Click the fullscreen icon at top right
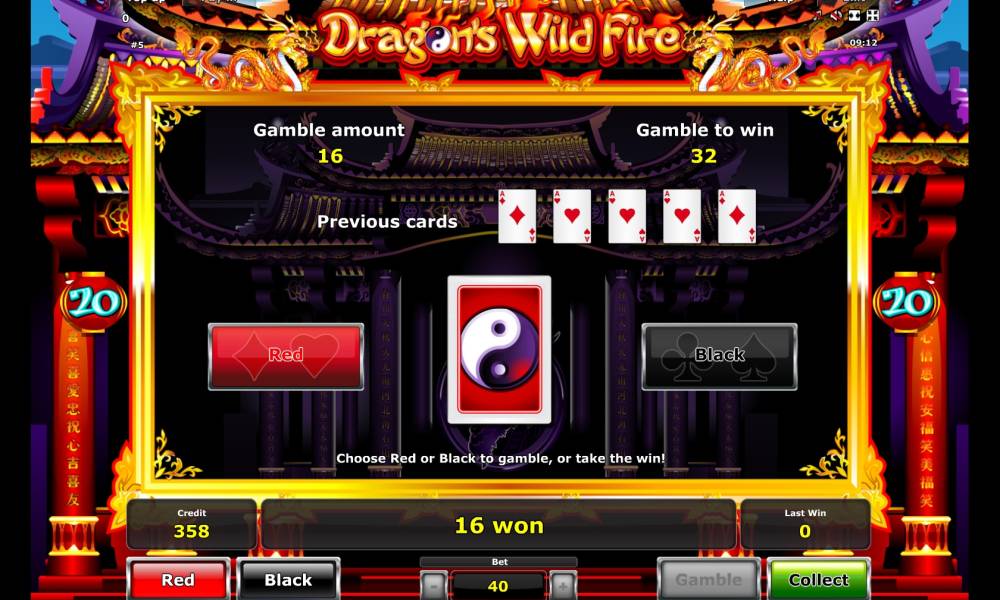This screenshot has height=600, width=1000. (x=854, y=15)
